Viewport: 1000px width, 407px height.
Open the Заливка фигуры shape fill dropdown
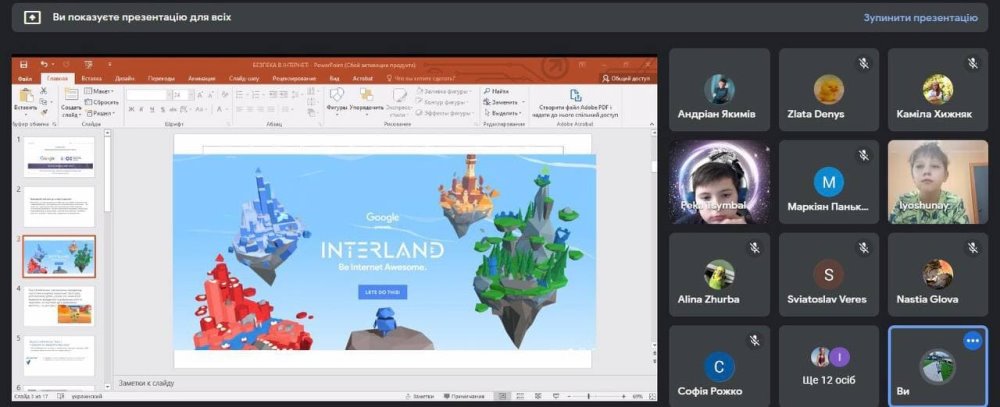444,91
